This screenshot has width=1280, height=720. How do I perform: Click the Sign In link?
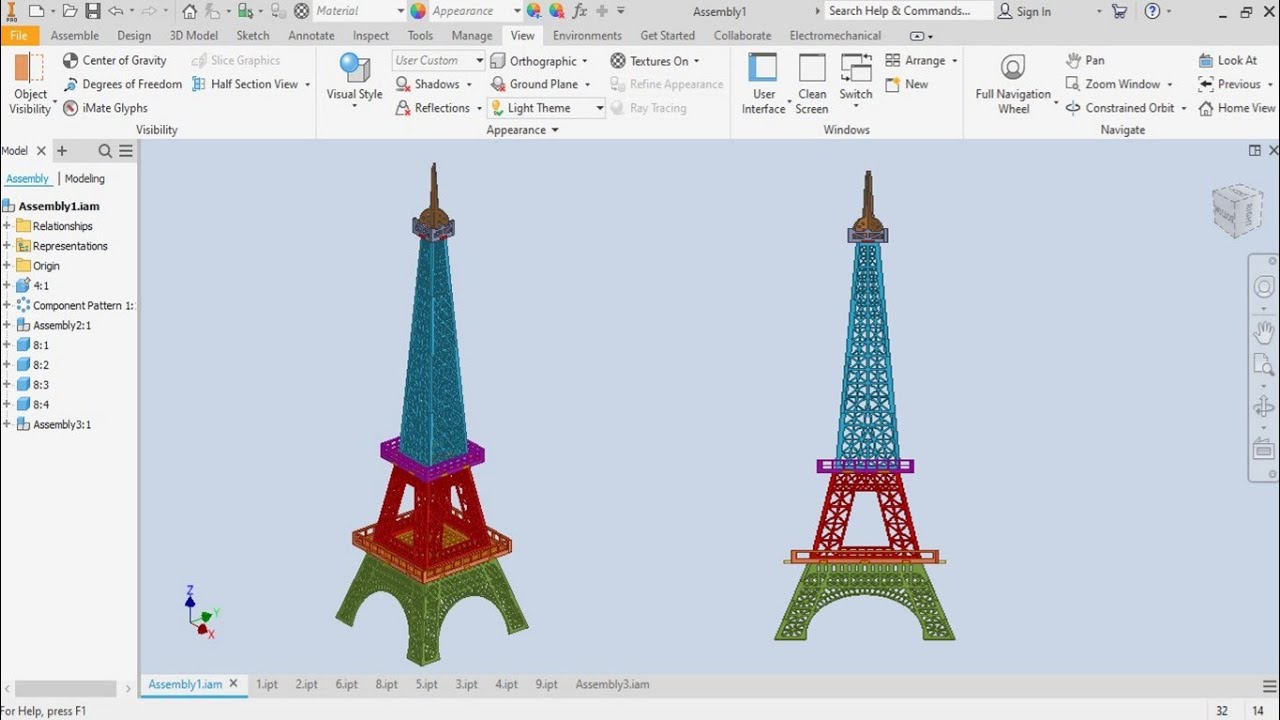pyautogui.click(x=1024, y=11)
